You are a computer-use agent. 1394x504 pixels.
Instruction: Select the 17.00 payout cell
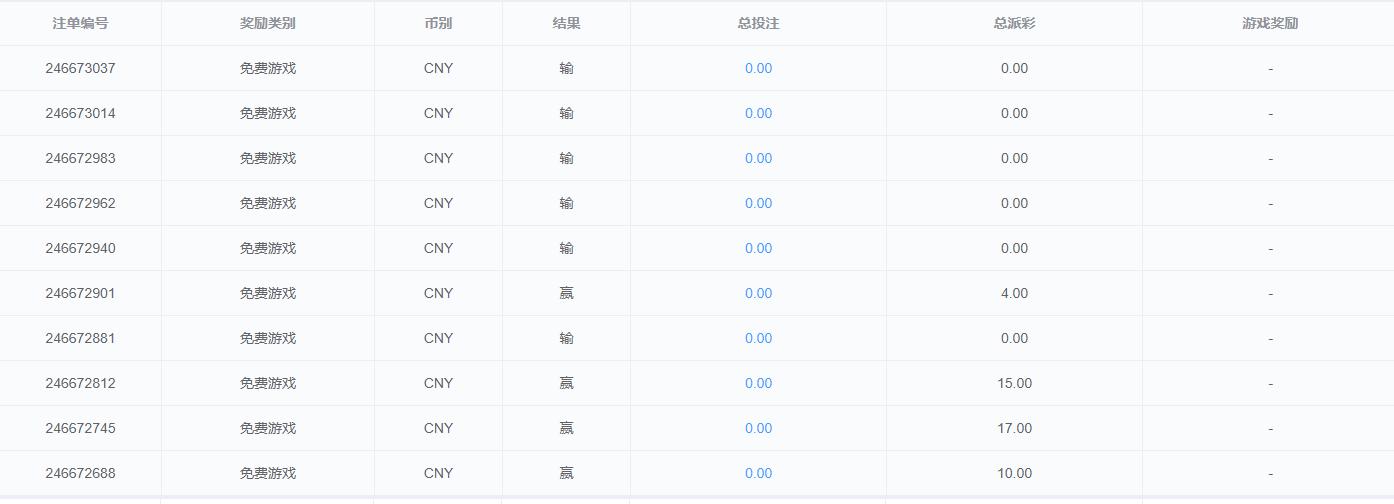(x=1014, y=428)
